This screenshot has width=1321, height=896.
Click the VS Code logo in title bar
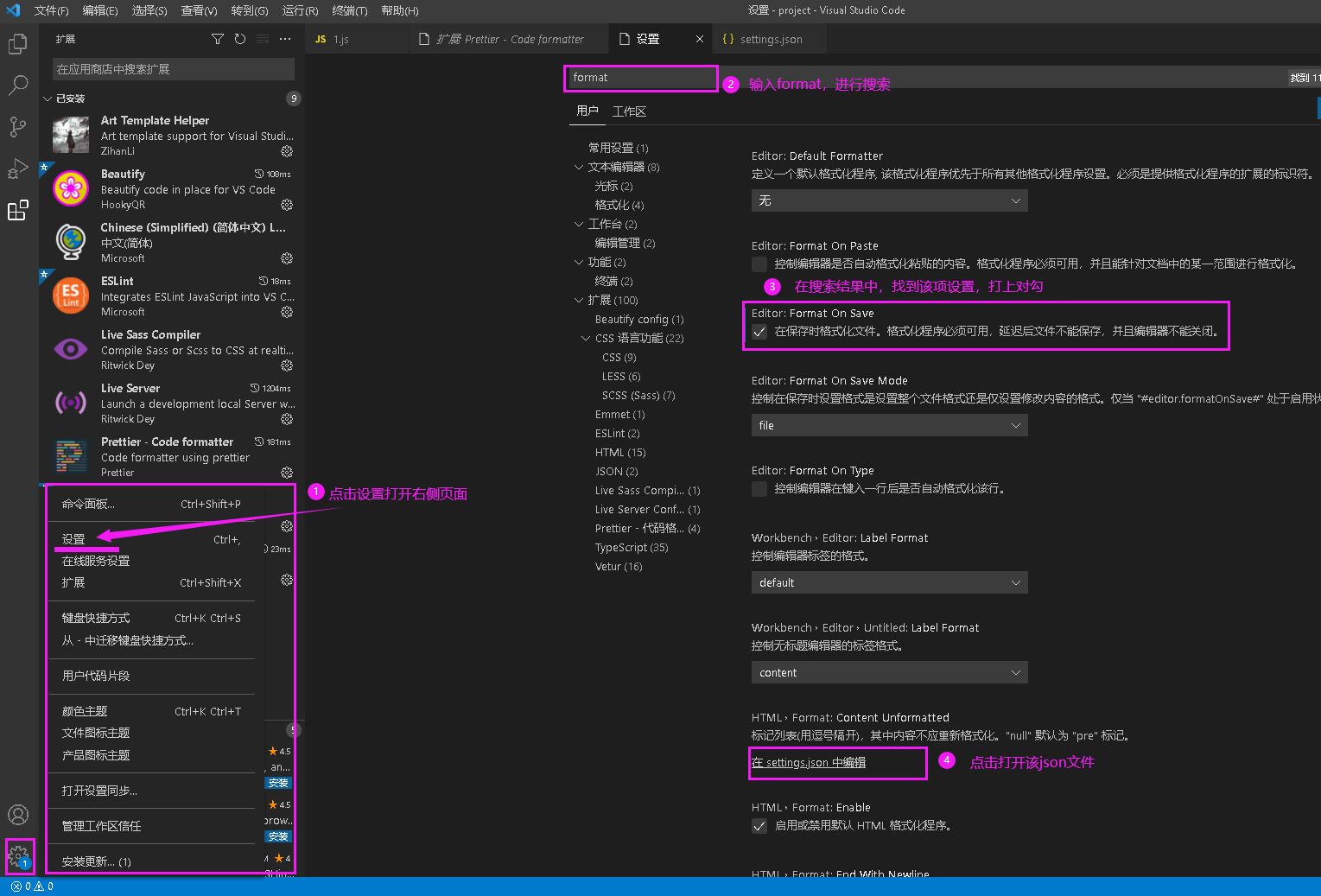tap(13, 10)
